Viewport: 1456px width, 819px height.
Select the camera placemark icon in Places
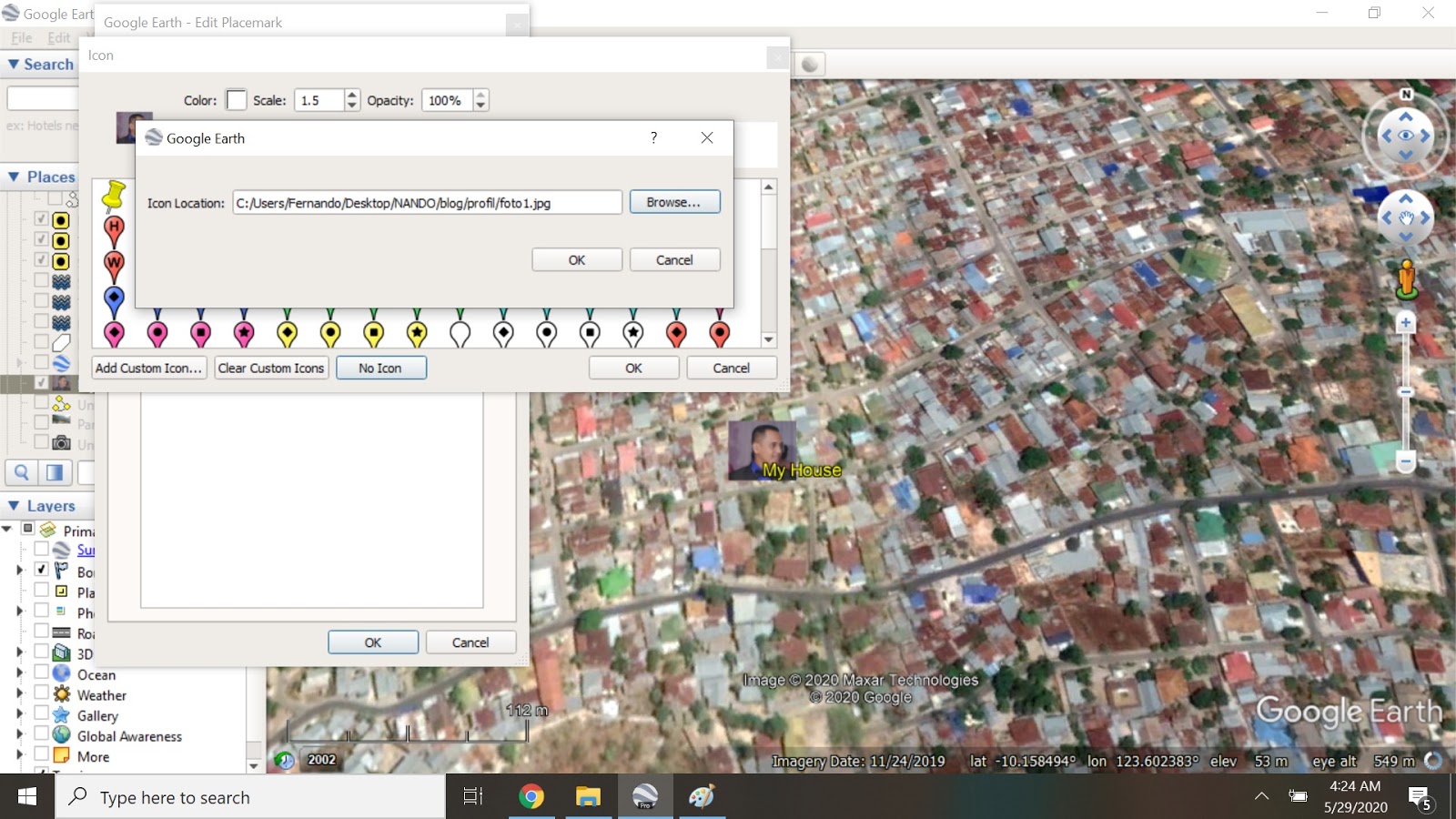(x=62, y=443)
